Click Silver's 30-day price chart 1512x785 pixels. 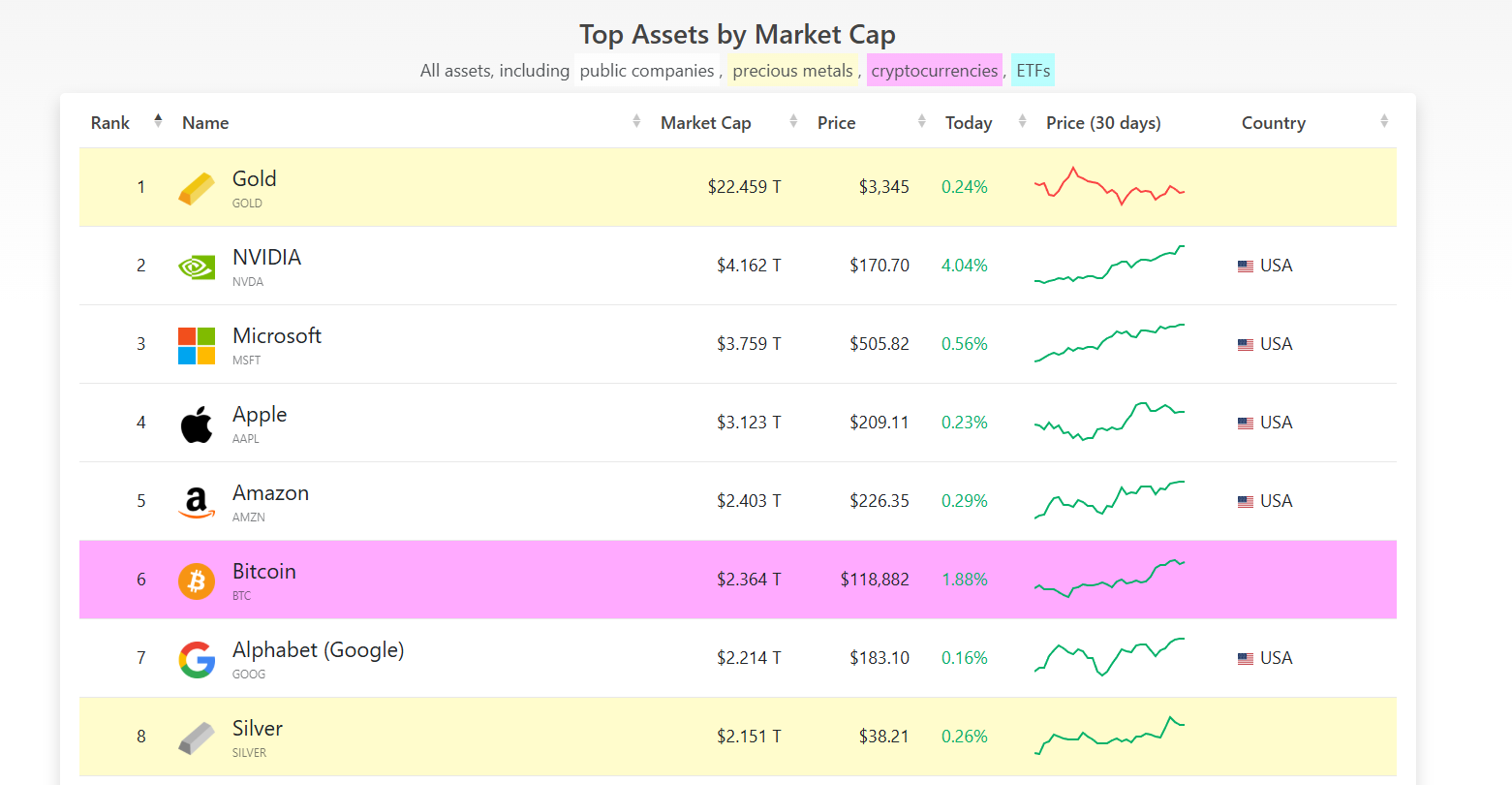[1110, 736]
